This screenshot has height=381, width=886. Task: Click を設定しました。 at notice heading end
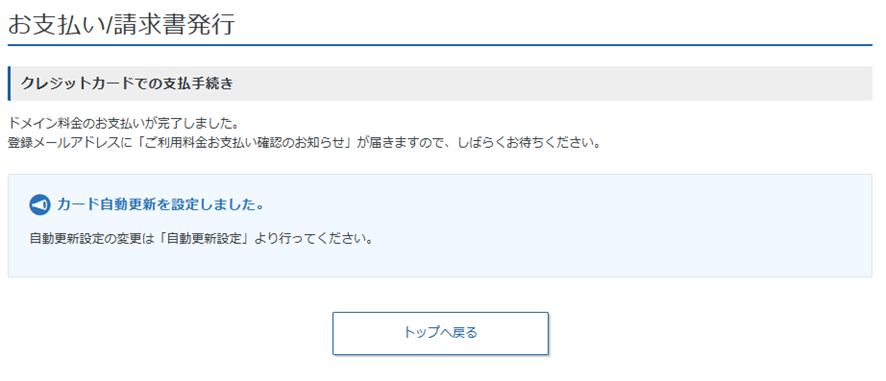pos(210,205)
